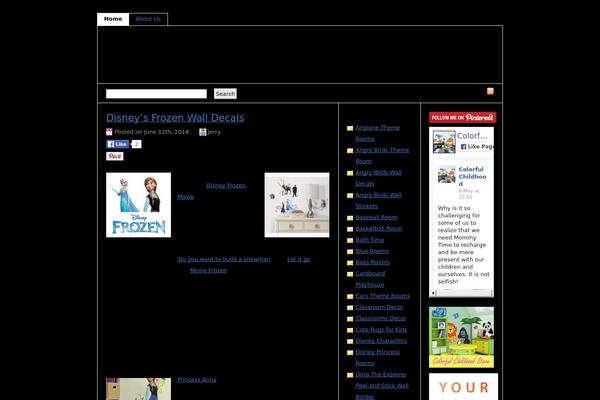Click the author icon next to jerry
Screen dimensions: 600x400
click(x=203, y=132)
